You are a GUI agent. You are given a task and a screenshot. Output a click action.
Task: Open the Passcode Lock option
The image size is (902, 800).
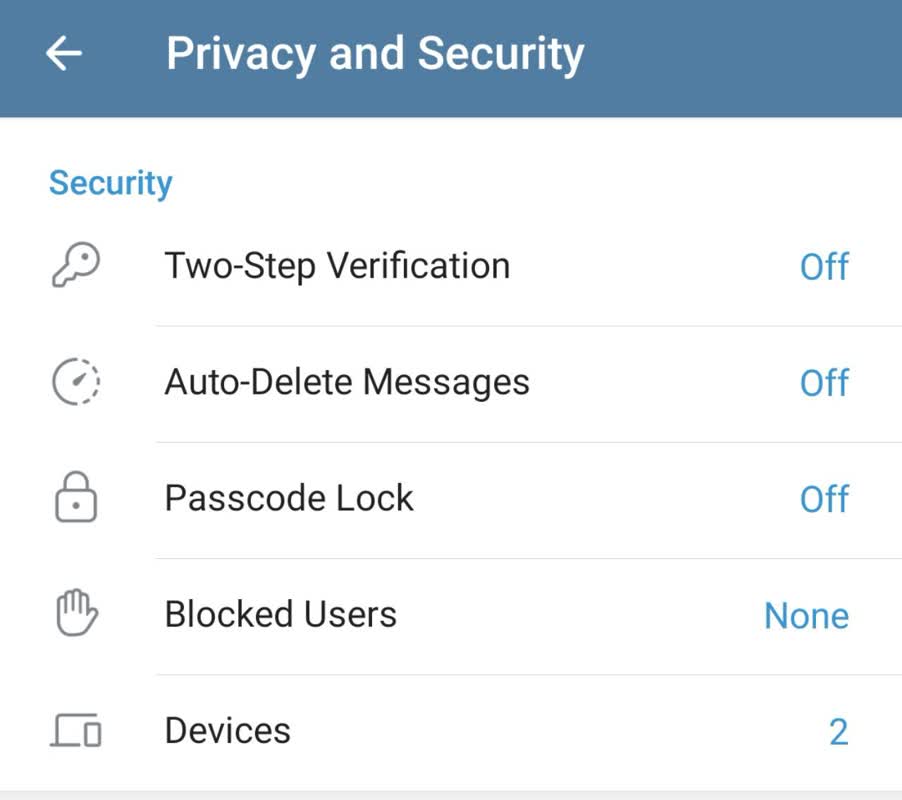289,498
